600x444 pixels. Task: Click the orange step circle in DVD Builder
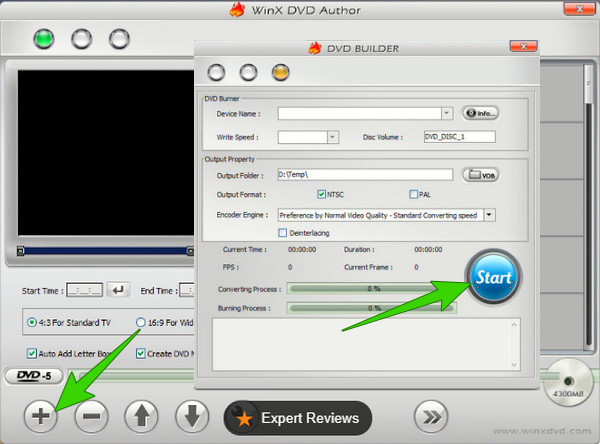pos(280,72)
